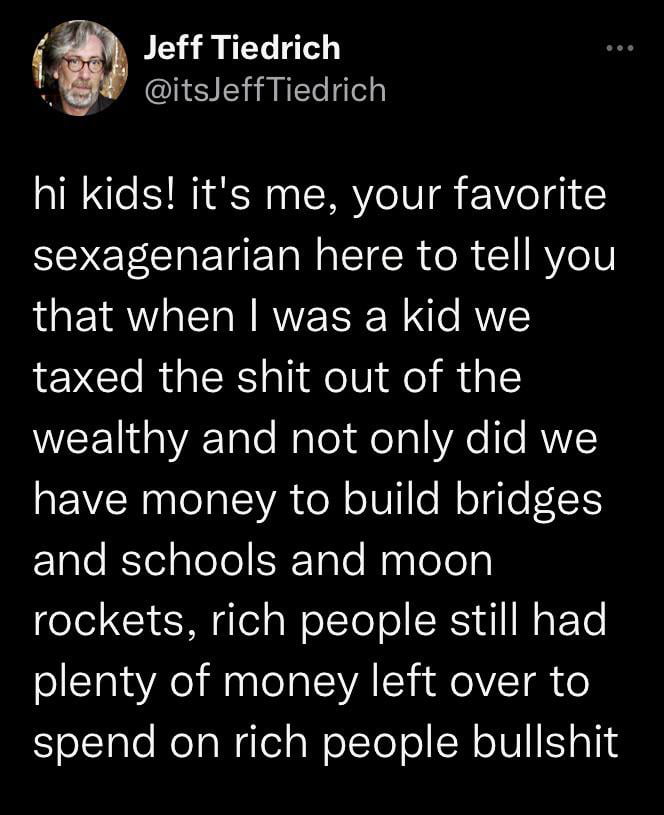Click the word "bridges" in the tweet
This screenshot has height=815, width=664.
tap(529, 501)
